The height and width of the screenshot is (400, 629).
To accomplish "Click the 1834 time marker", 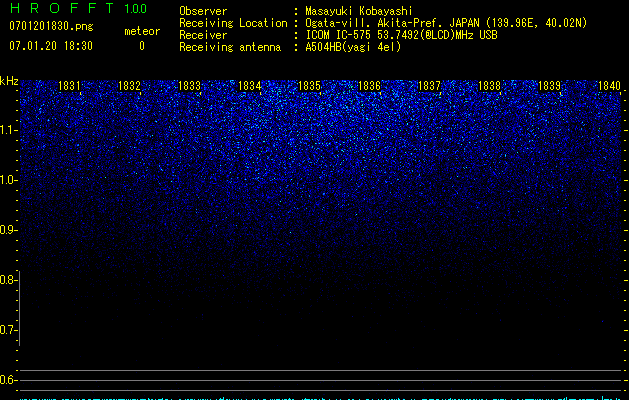I will coord(250,86).
